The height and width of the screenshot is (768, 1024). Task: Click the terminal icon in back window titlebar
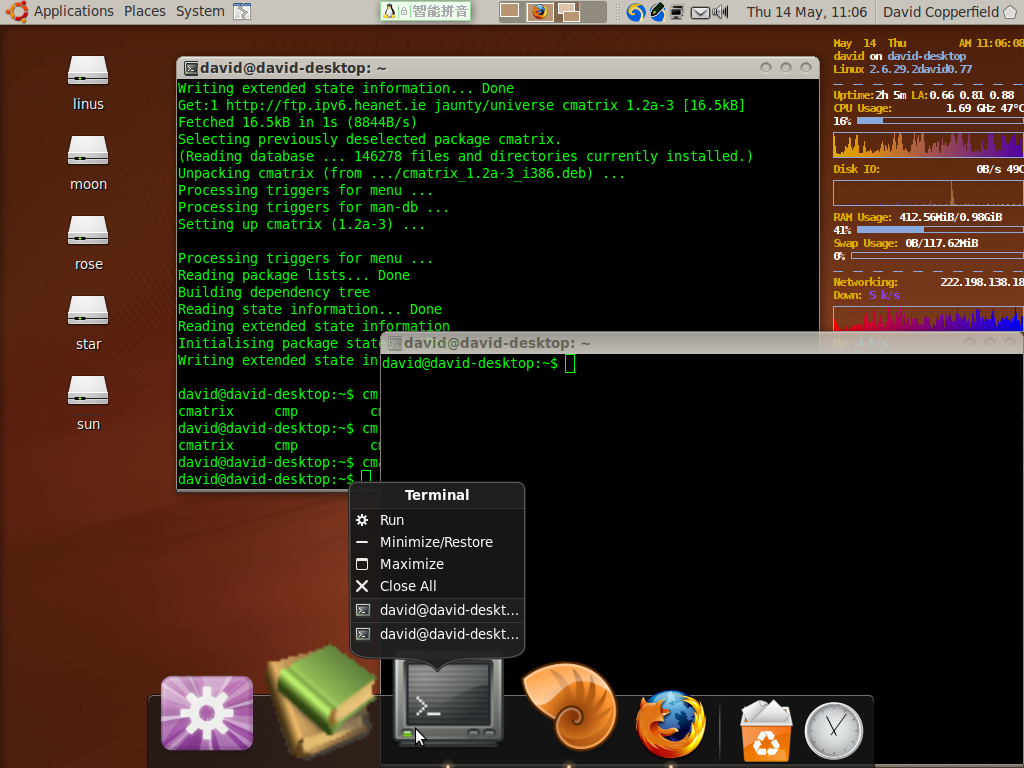click(x=191, y=68)
